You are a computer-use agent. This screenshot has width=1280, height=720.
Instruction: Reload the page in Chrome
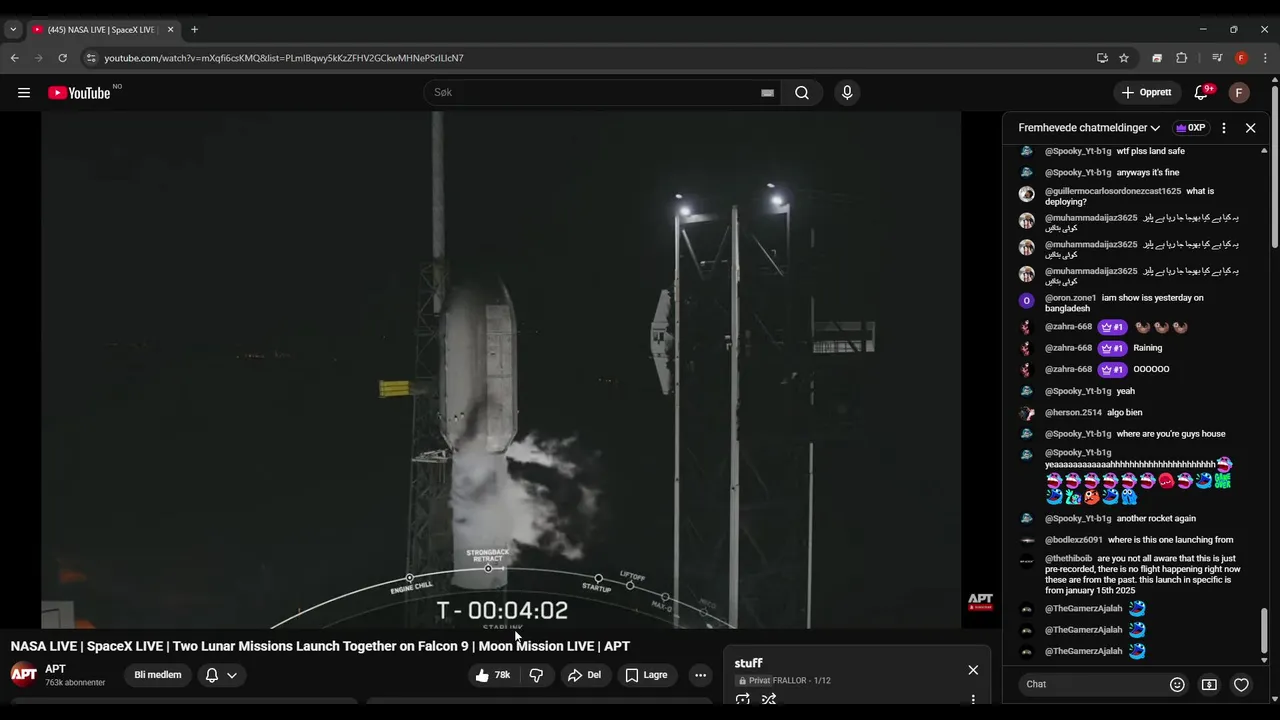tap(62, 58)
